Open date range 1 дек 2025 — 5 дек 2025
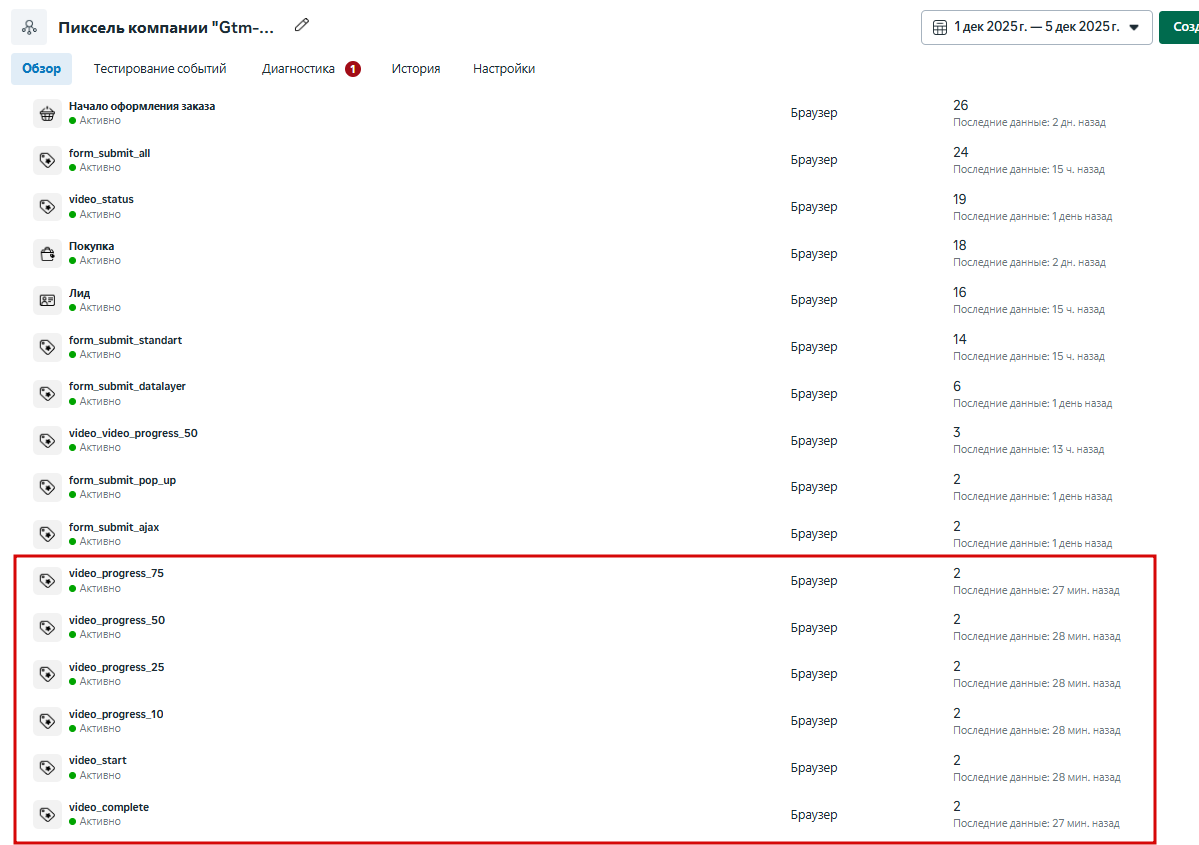This screenshot has width=1199, height=845. (x=1036, y=28)
